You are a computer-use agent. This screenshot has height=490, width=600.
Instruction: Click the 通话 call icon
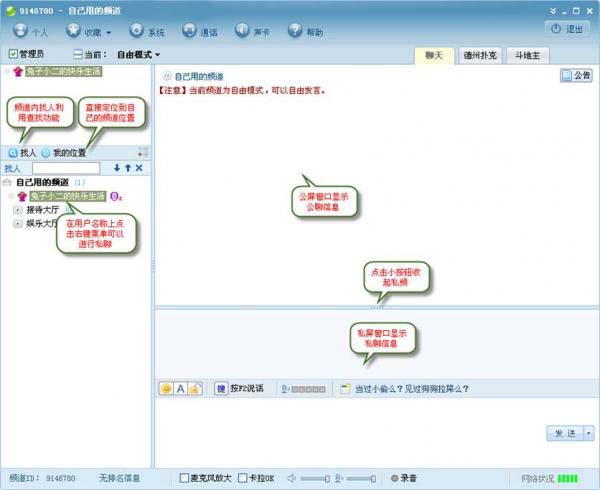(x=189, y=30)
